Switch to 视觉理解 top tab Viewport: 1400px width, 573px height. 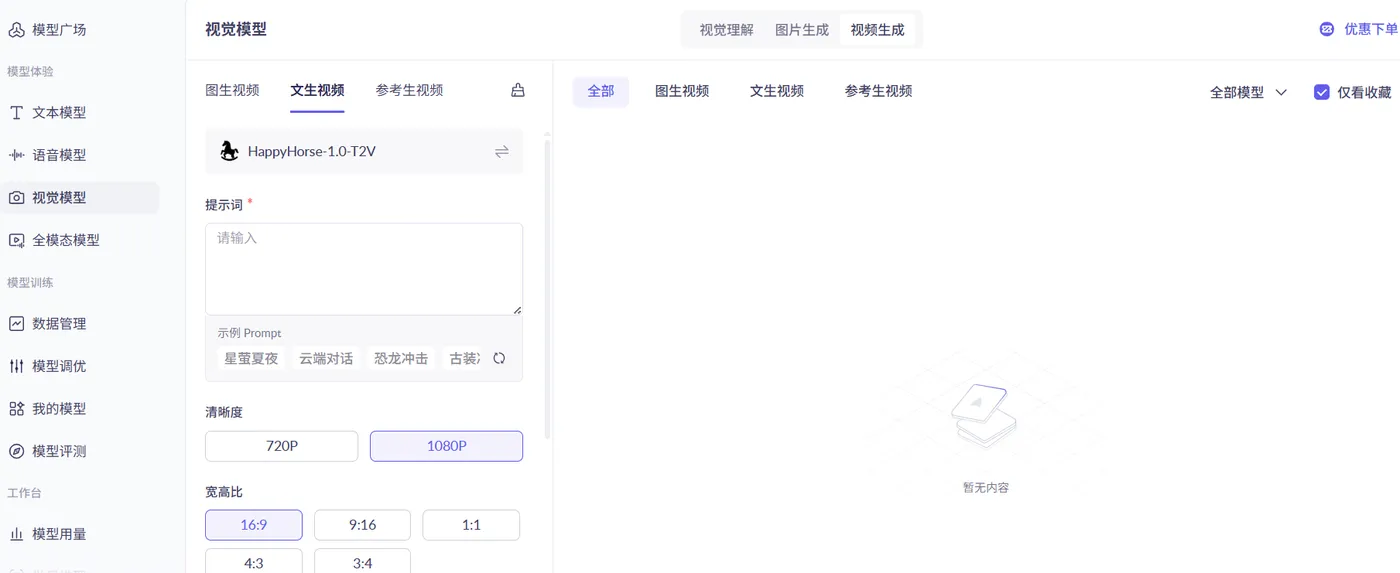point(727,30)
